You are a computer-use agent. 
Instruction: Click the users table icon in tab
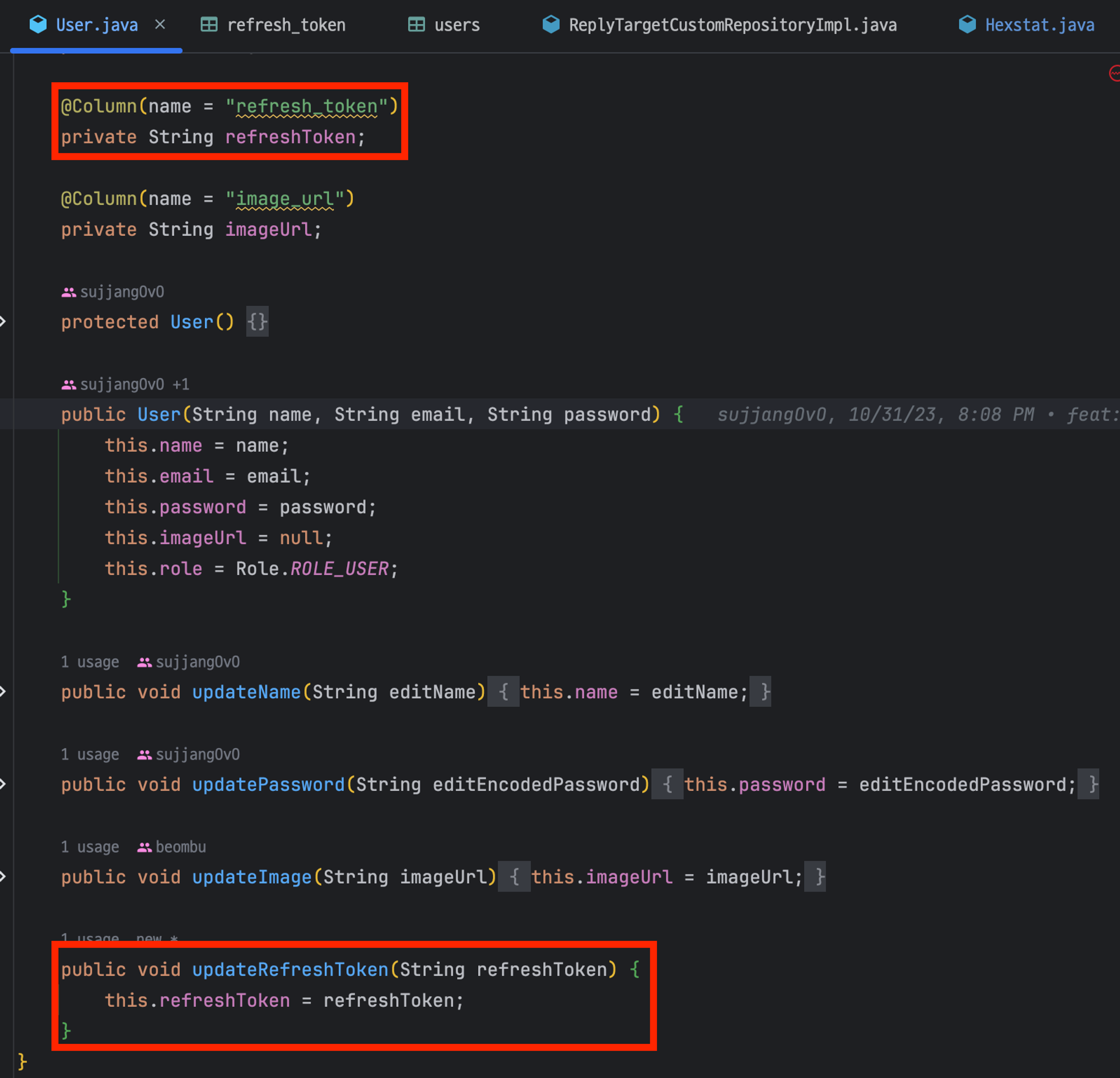[417, 25]
